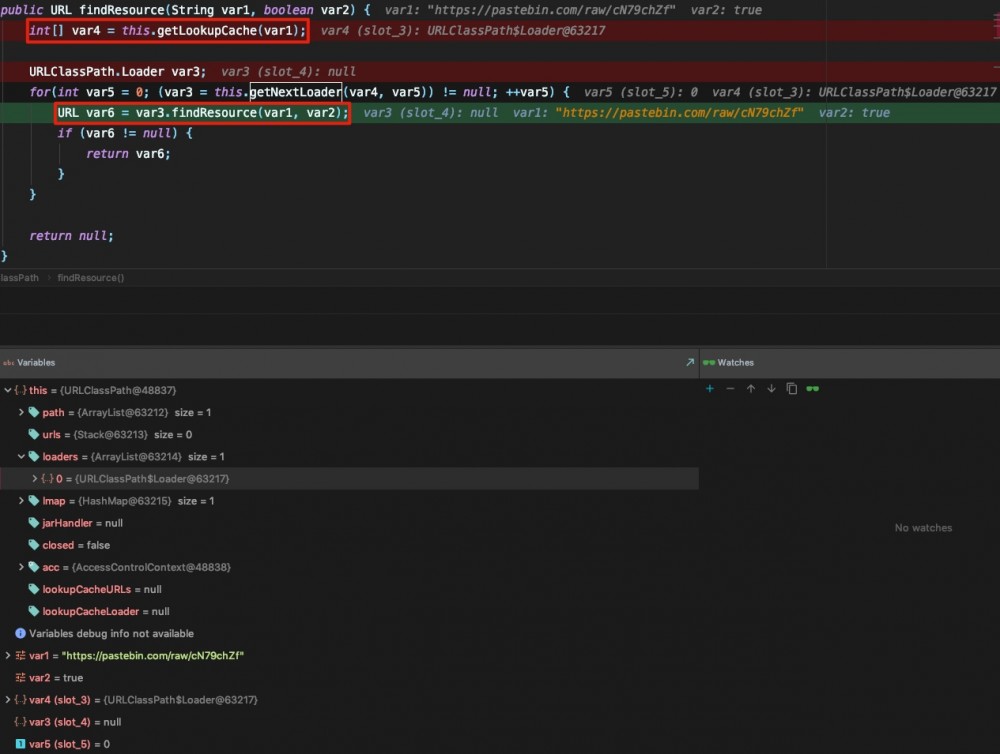Click the duplicate watch copy icon

coord(790,388)
